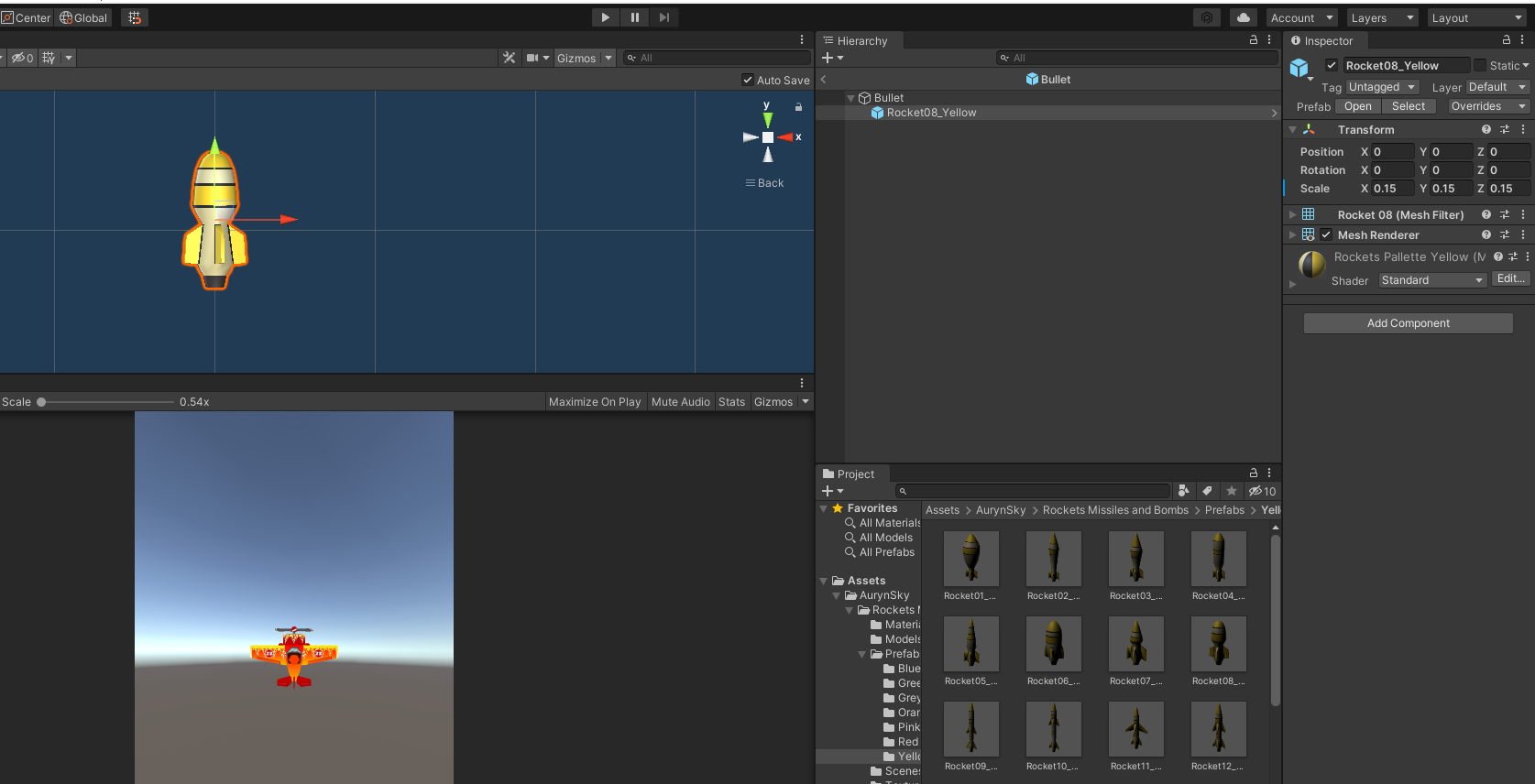This screenshot has height=784, width=1535.
Task: Toggle Rocket08_Yellow active checkbox
Action: (1332, 65)
